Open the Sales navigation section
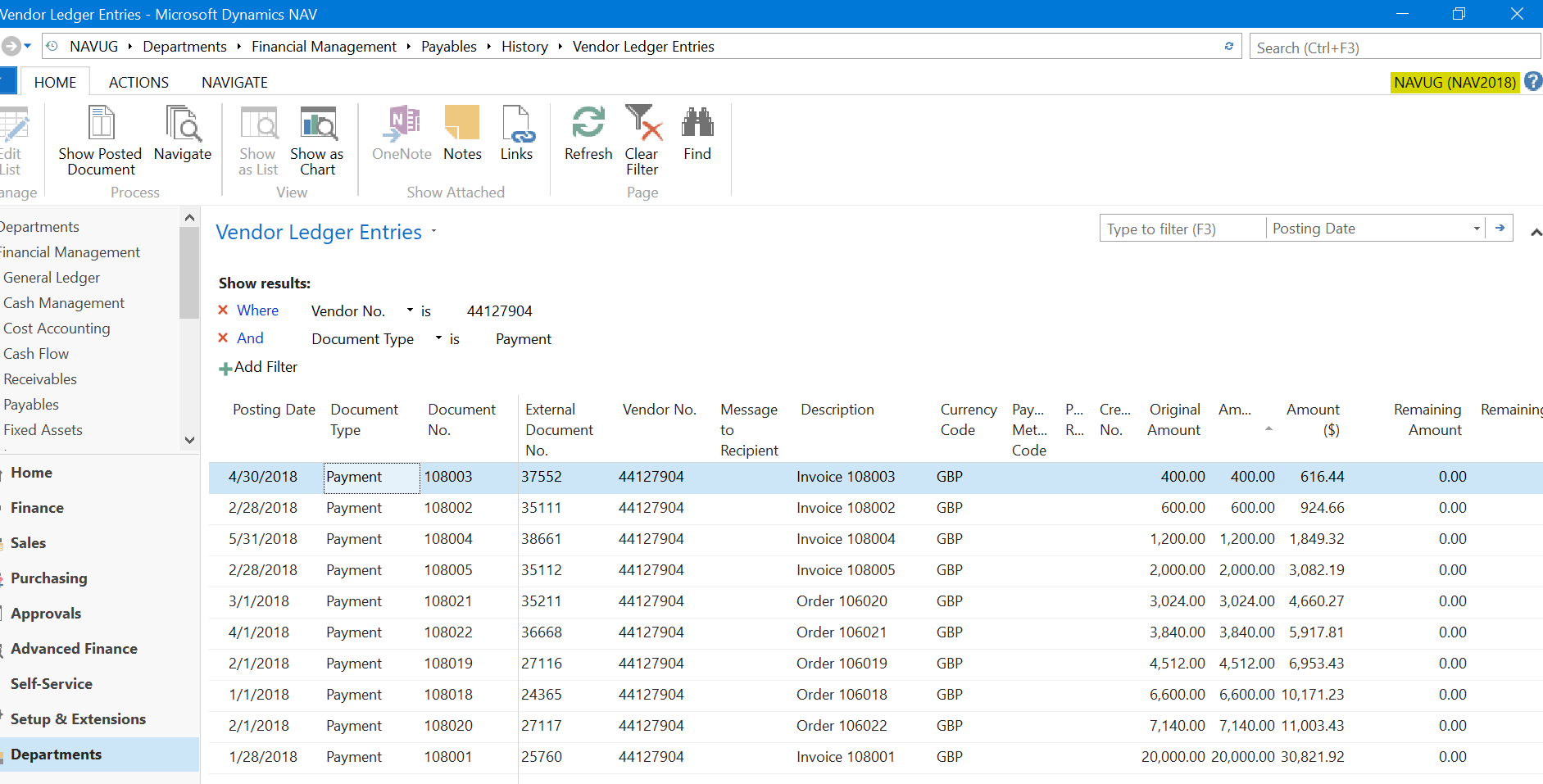 tap(28, 543)
